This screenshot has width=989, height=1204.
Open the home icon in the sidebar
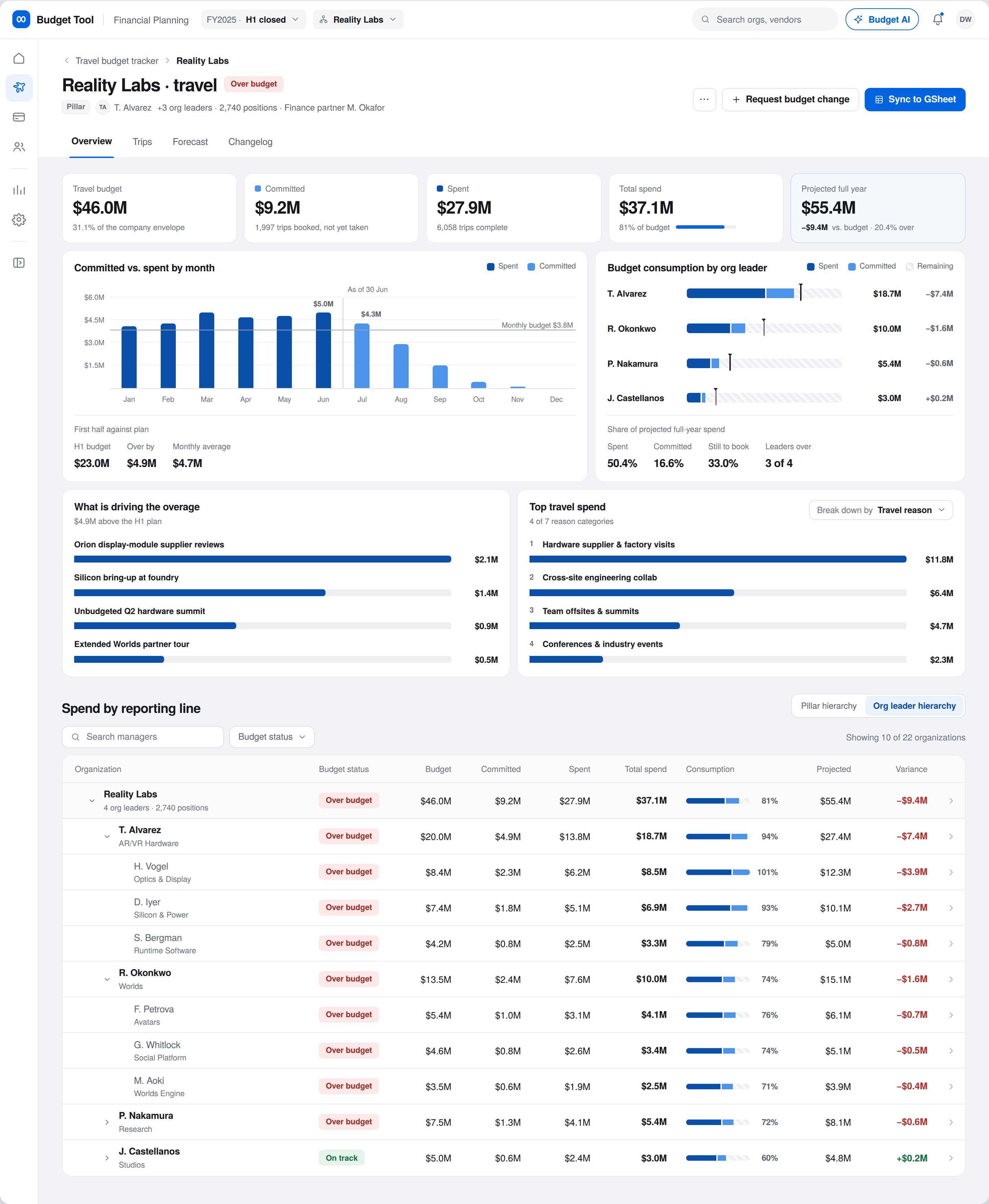click(x=19, y=58)
